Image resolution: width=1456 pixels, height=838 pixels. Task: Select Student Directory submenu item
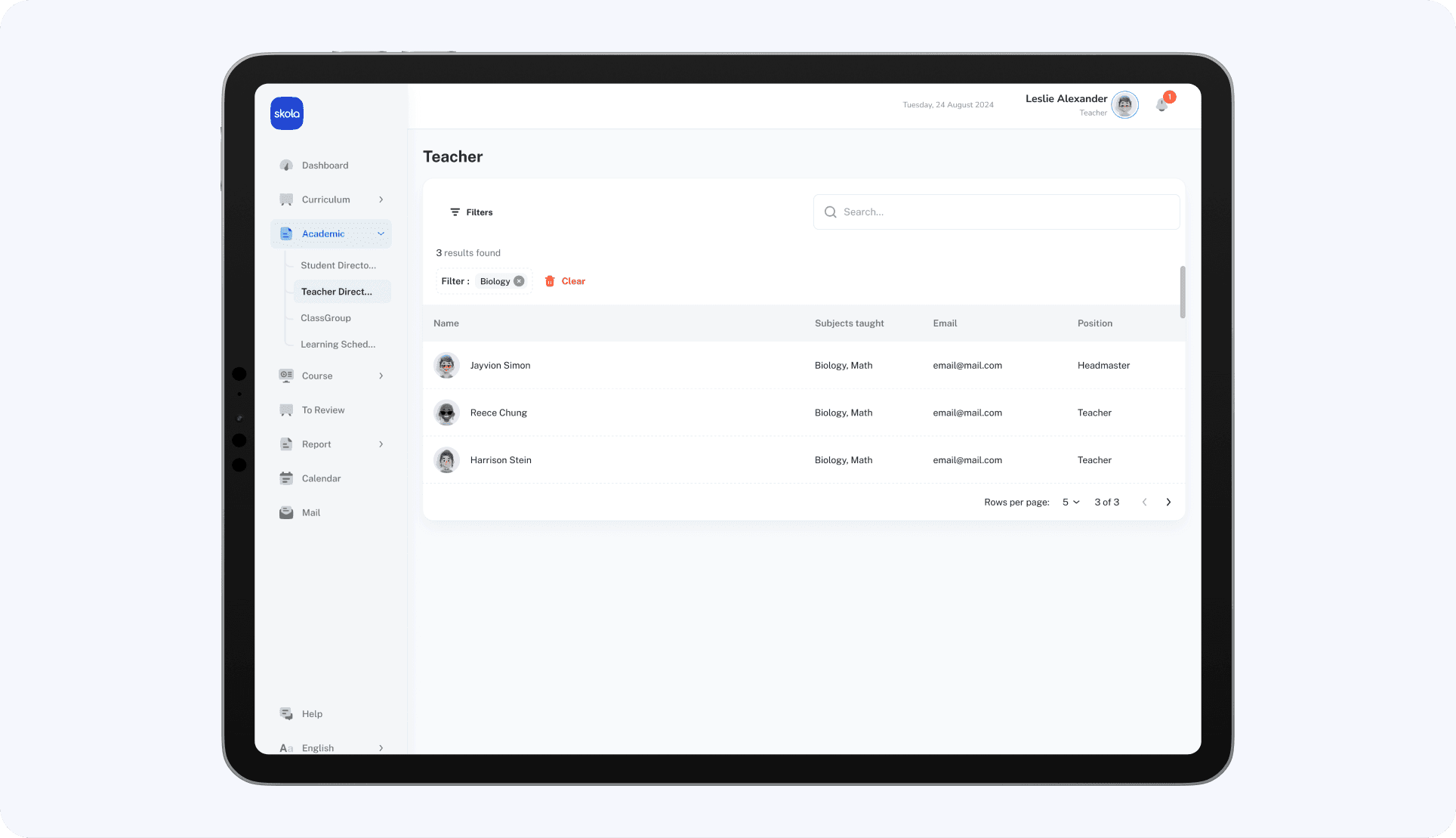[x=338, y=265]
